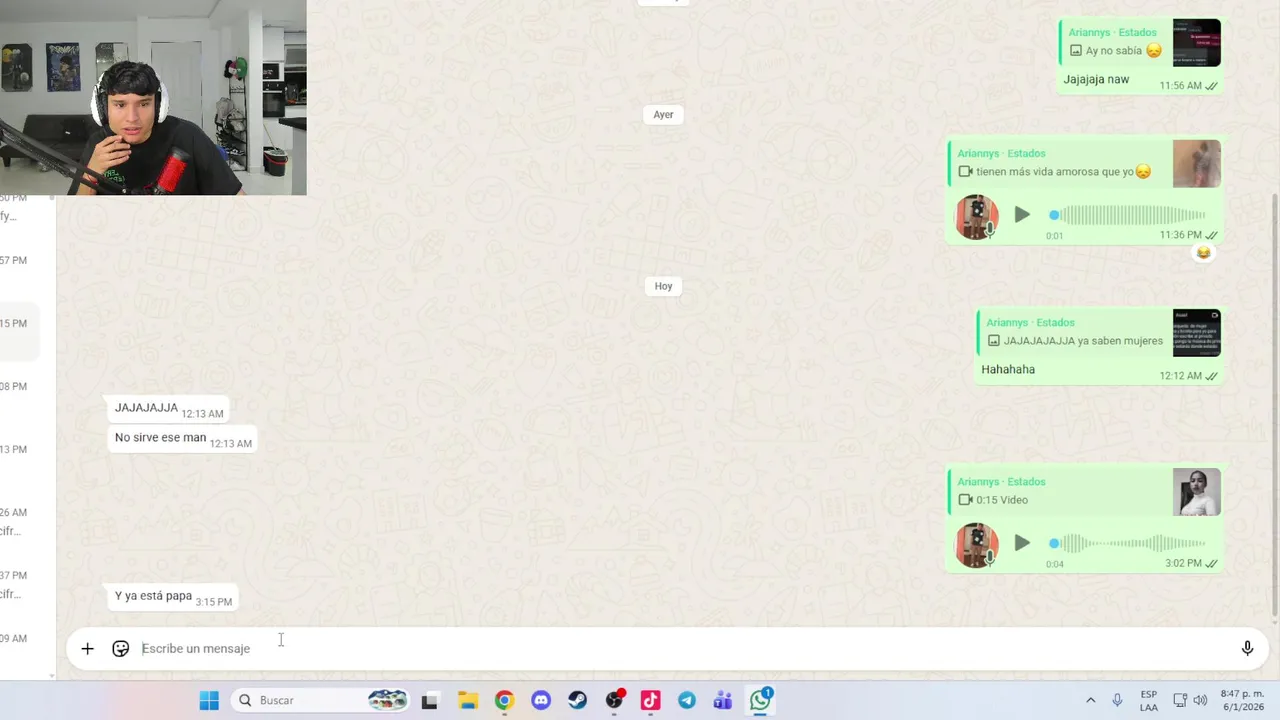Open Google Chrome from the taskbar
1280x720 pixels.
[504, 701]
